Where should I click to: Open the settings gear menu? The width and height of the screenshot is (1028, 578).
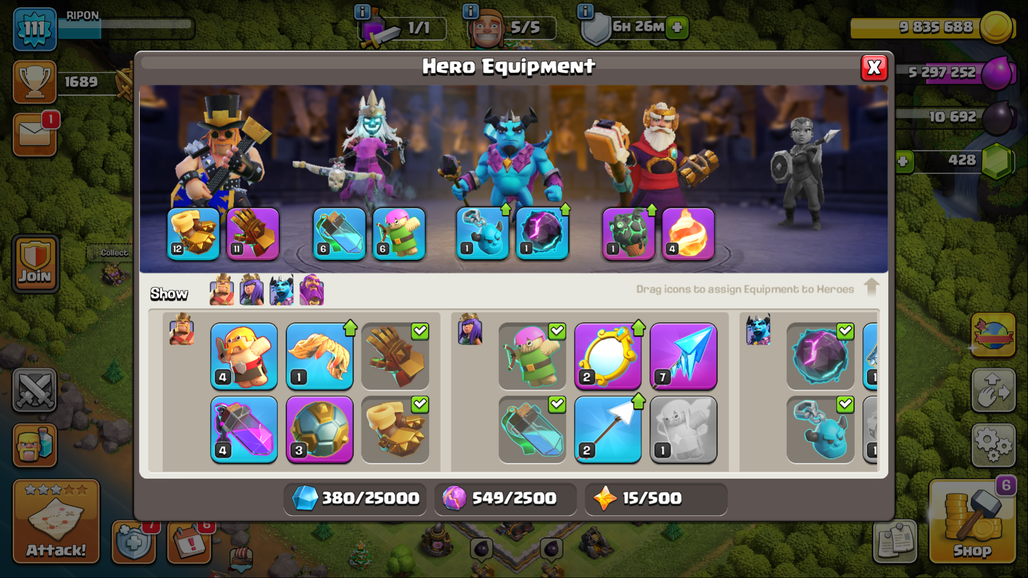993,444
